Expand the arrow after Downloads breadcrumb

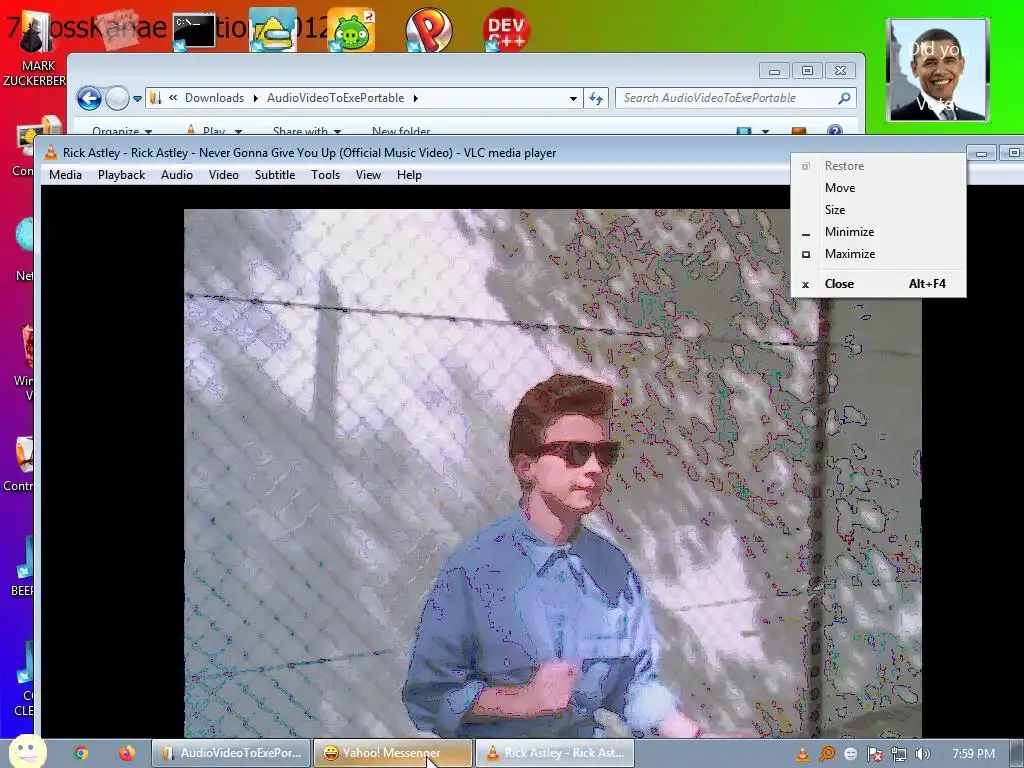click(255, 99)
